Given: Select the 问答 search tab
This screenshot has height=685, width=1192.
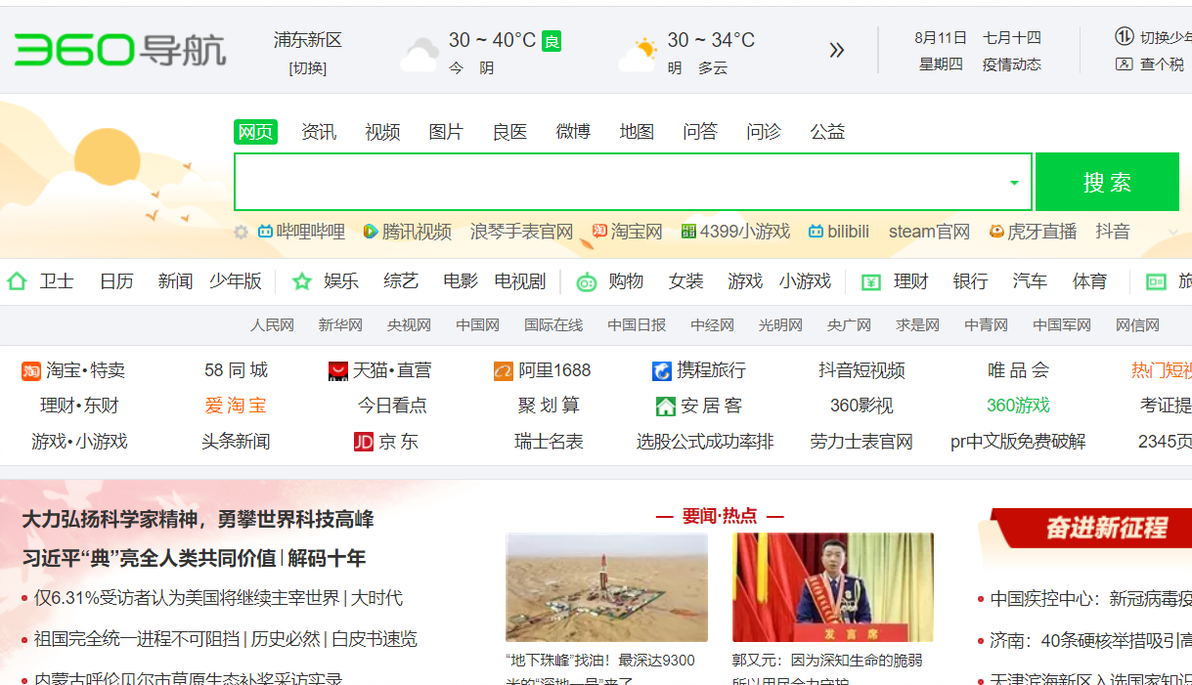Looking at the screenshot, I should click(700, 132).
